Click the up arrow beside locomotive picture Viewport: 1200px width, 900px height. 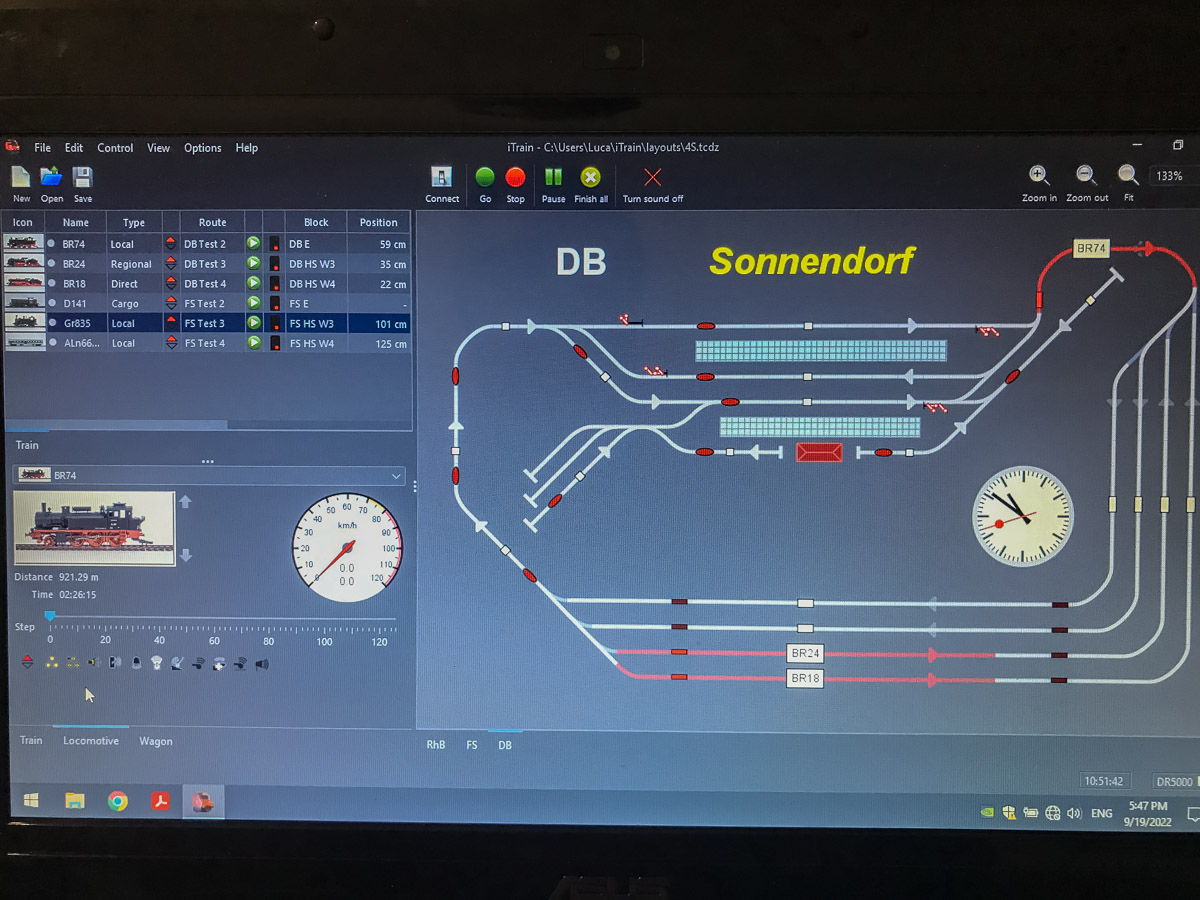pyautogui.click(x=185, y=502)
